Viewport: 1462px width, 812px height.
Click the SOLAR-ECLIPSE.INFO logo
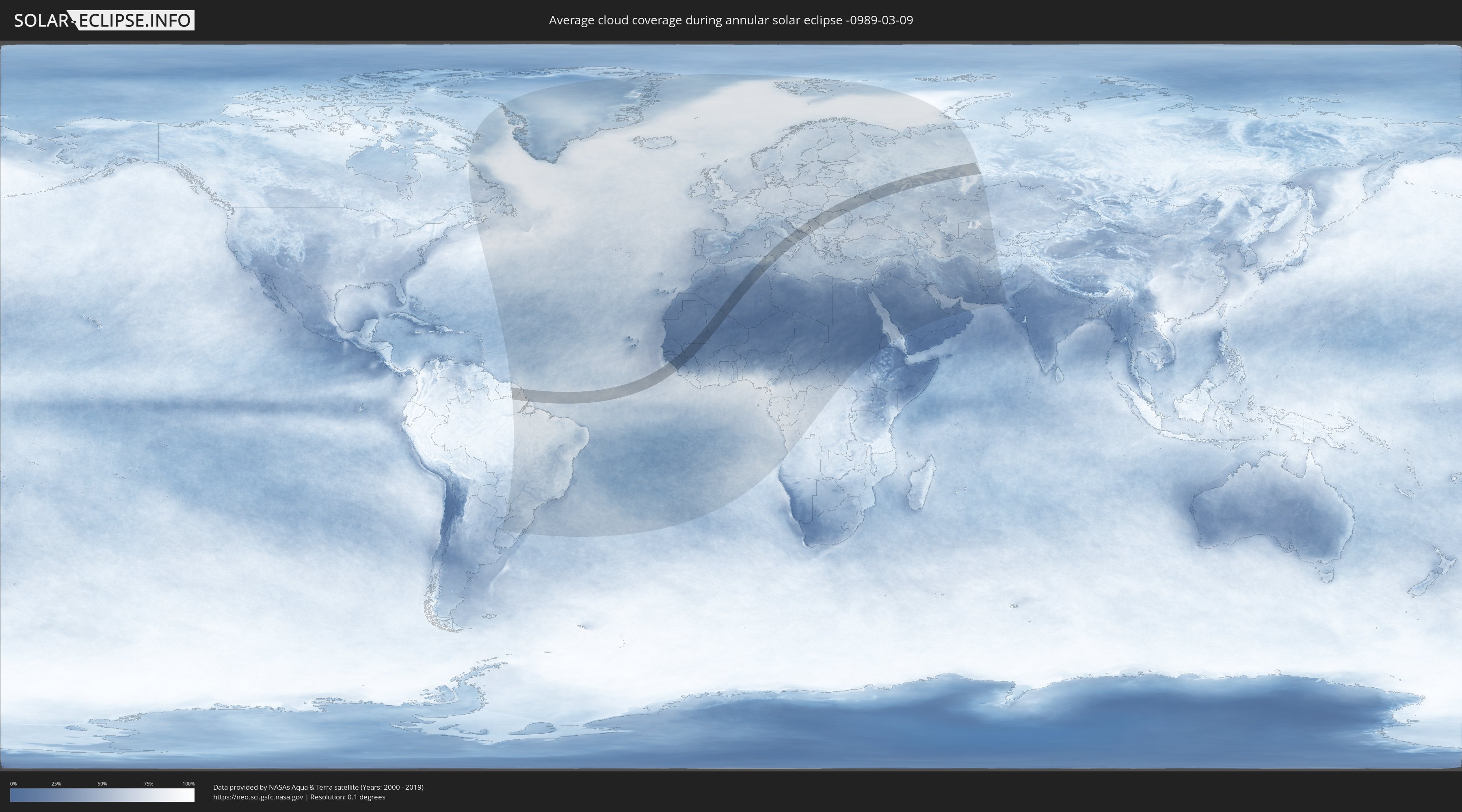tap(104, 20)
